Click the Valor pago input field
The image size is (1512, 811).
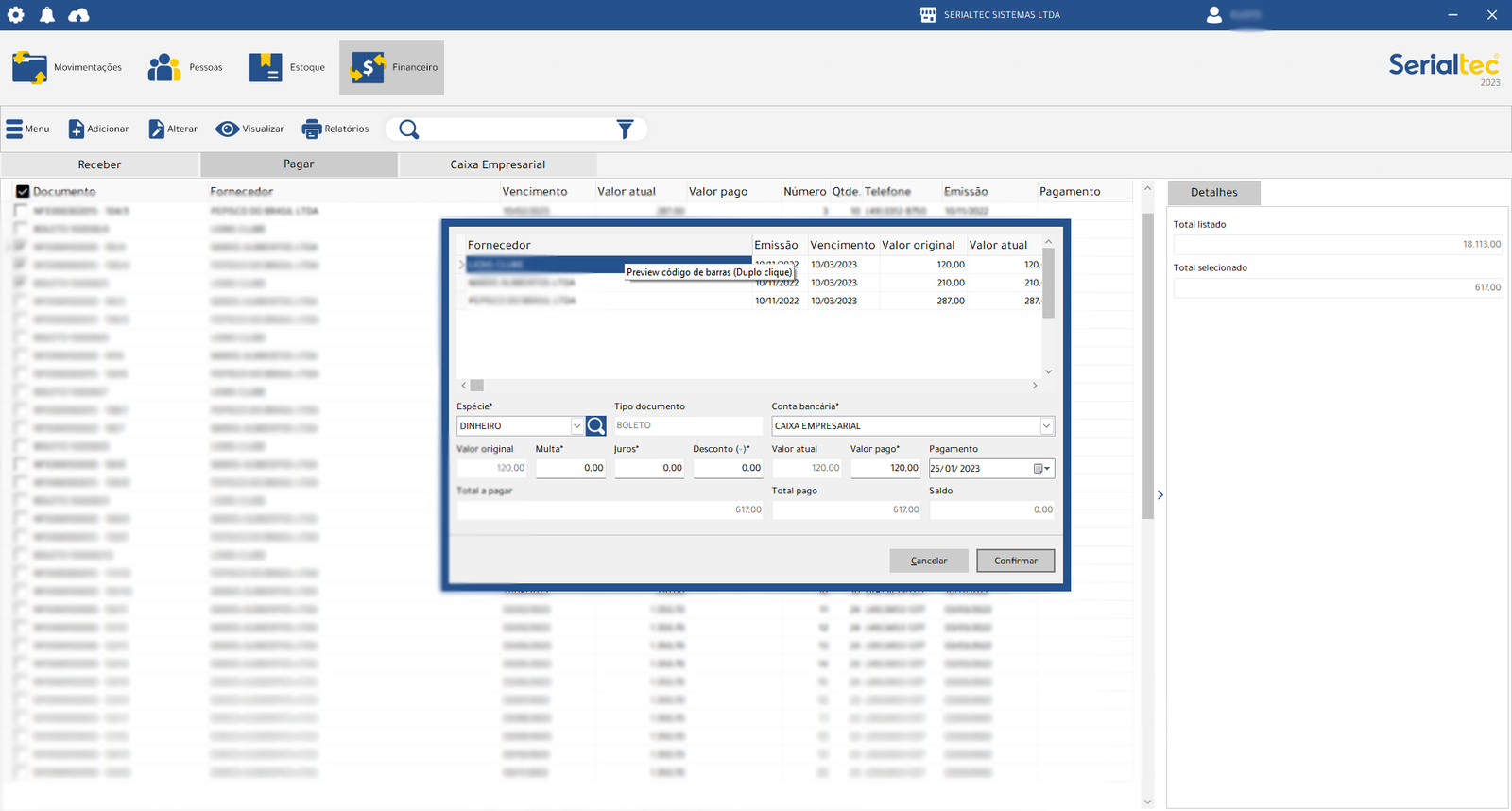(885, 468)
